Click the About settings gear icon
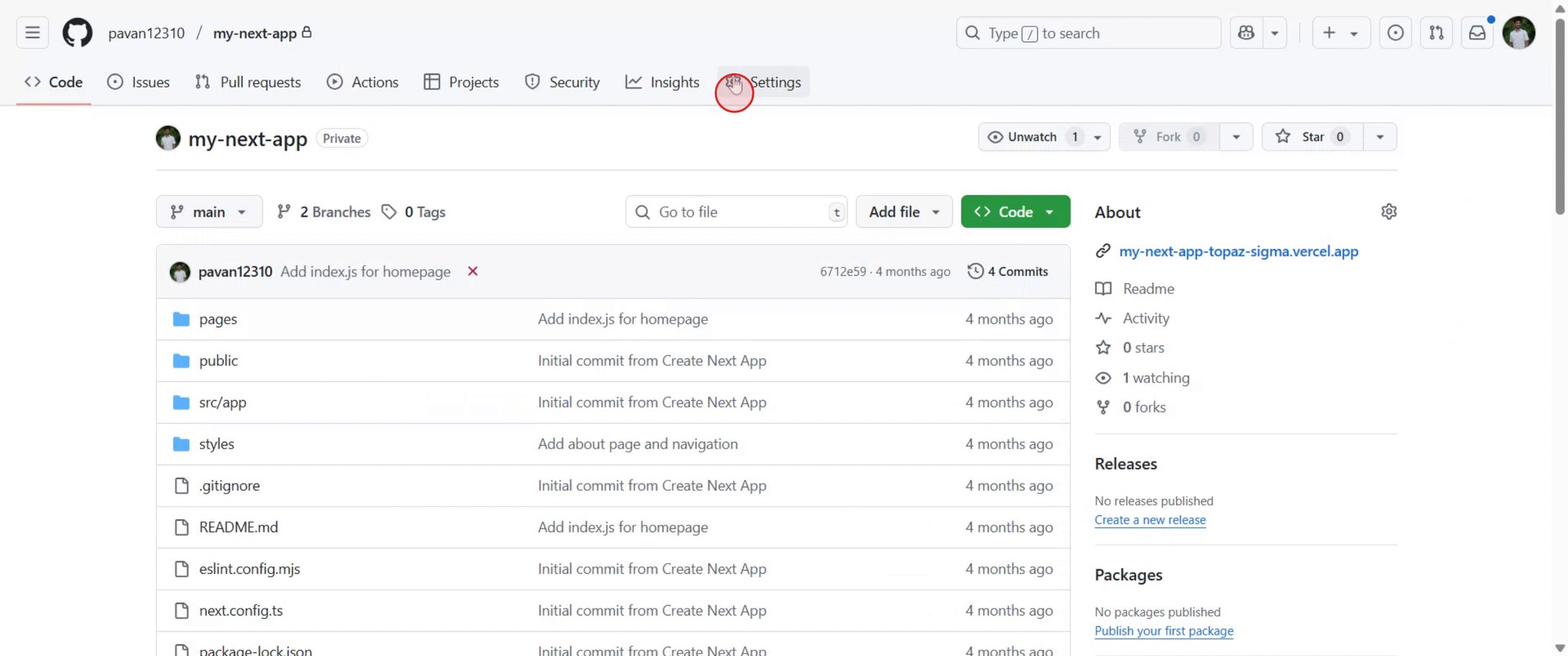This screenshot has width=1568, height=656. coord(1389,211)
